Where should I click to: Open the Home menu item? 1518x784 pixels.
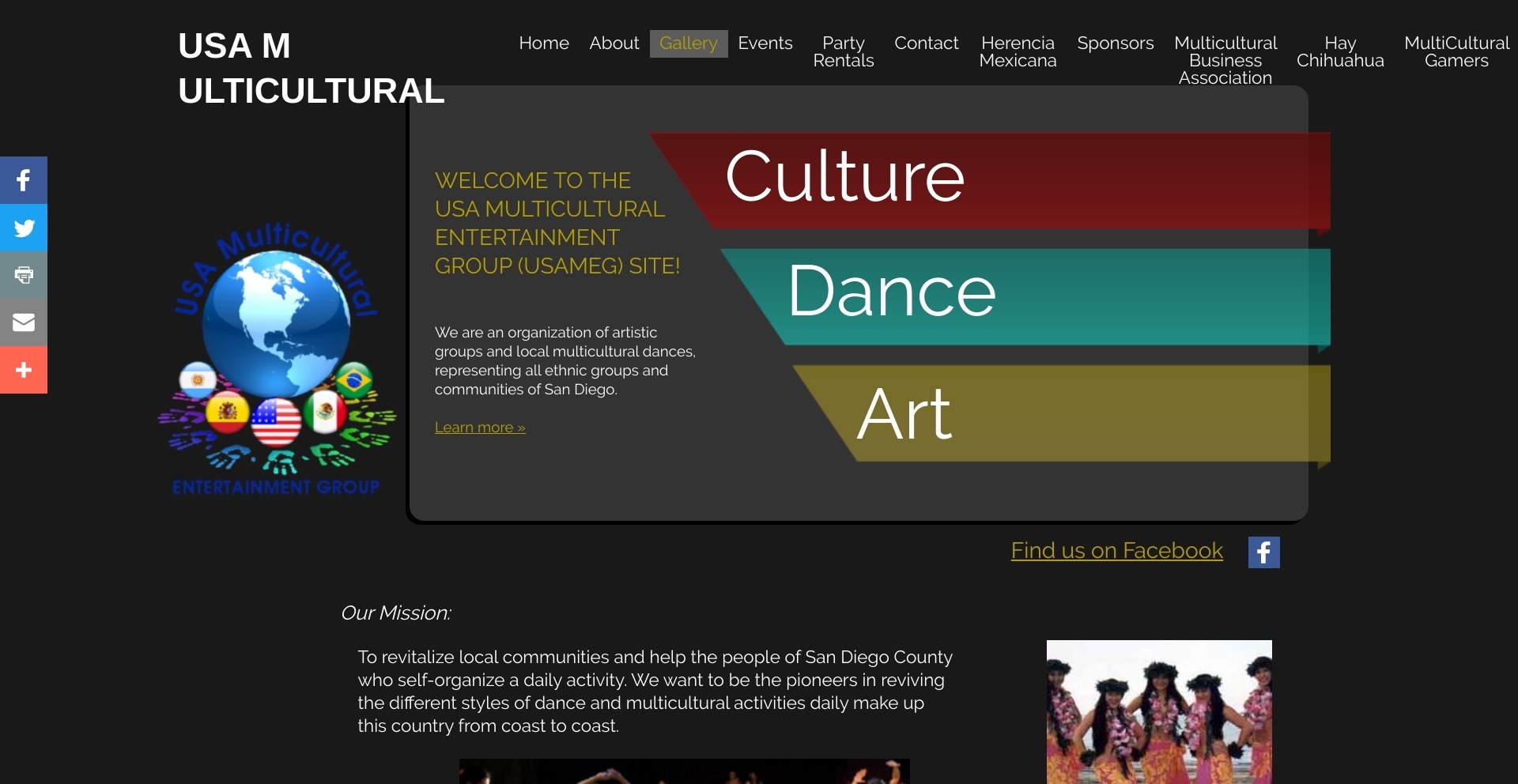pyautogui.click(x=544, y=43)
